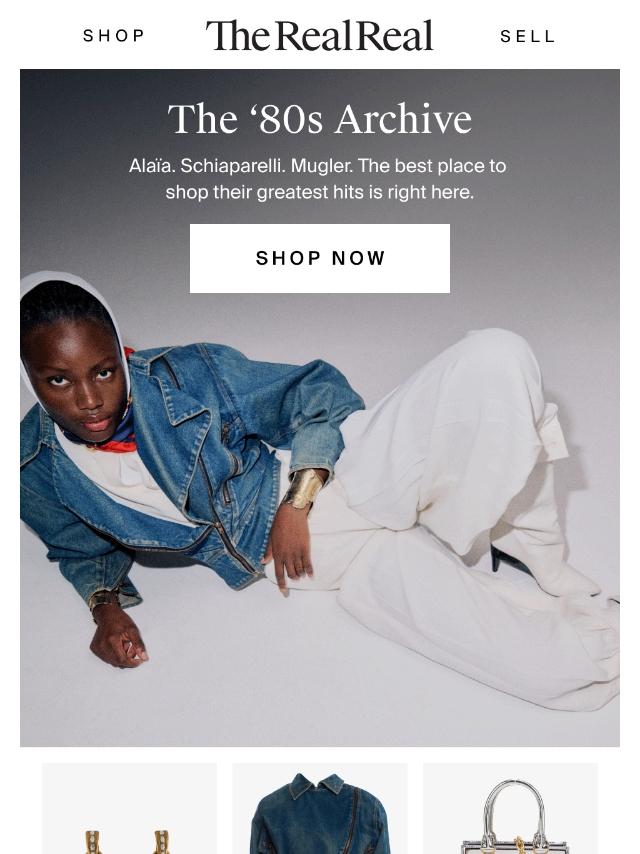This screenshot has width=640, height=854.
Task: Open the denim jacket product thumbnail
Action: (x=320, y=809)
